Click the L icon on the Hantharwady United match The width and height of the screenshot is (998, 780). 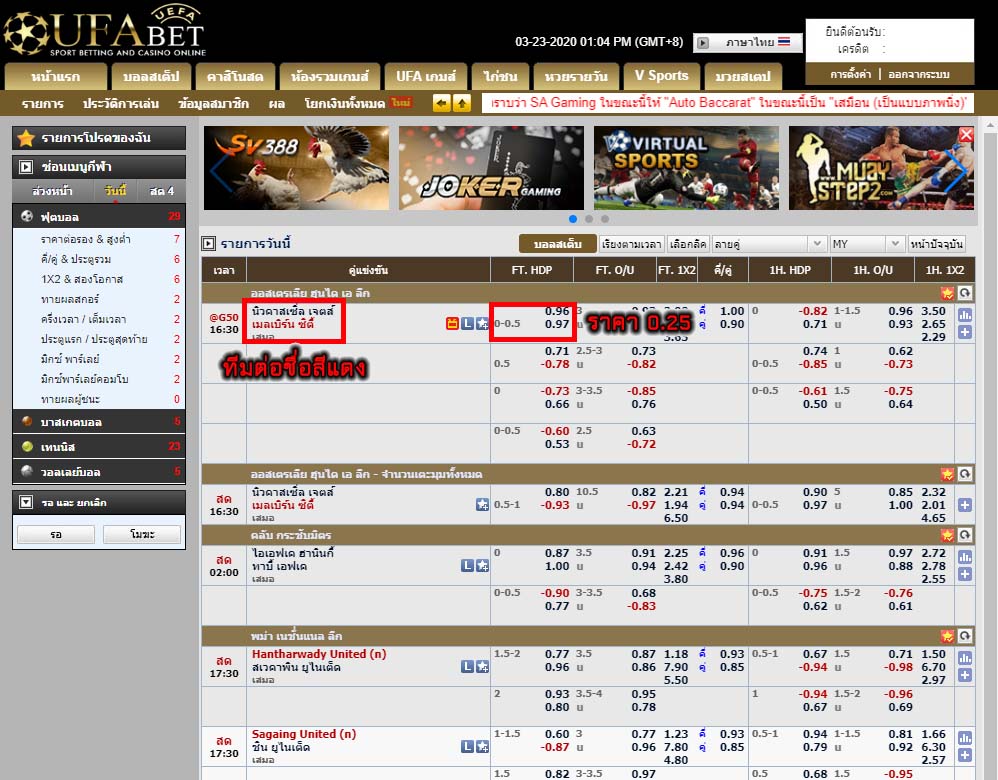coord(467,667)
